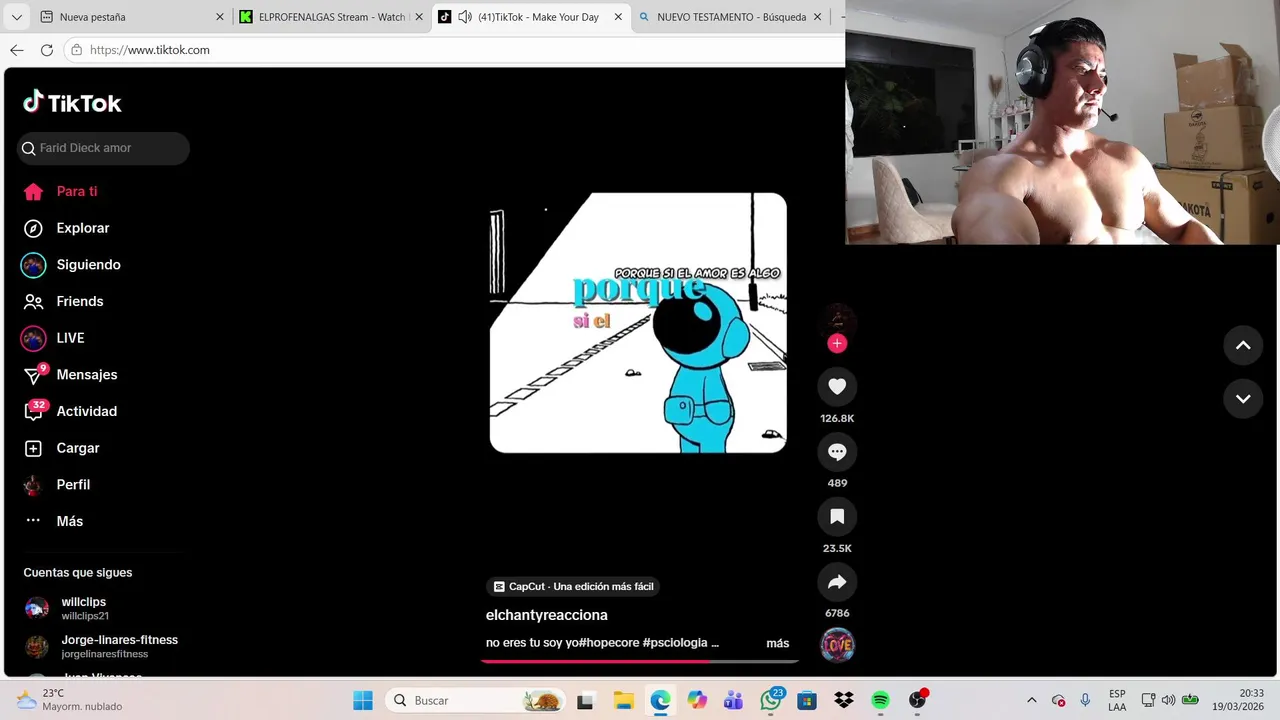
Task: Open ESP LAA language switcher
Action: [1117, 700]
